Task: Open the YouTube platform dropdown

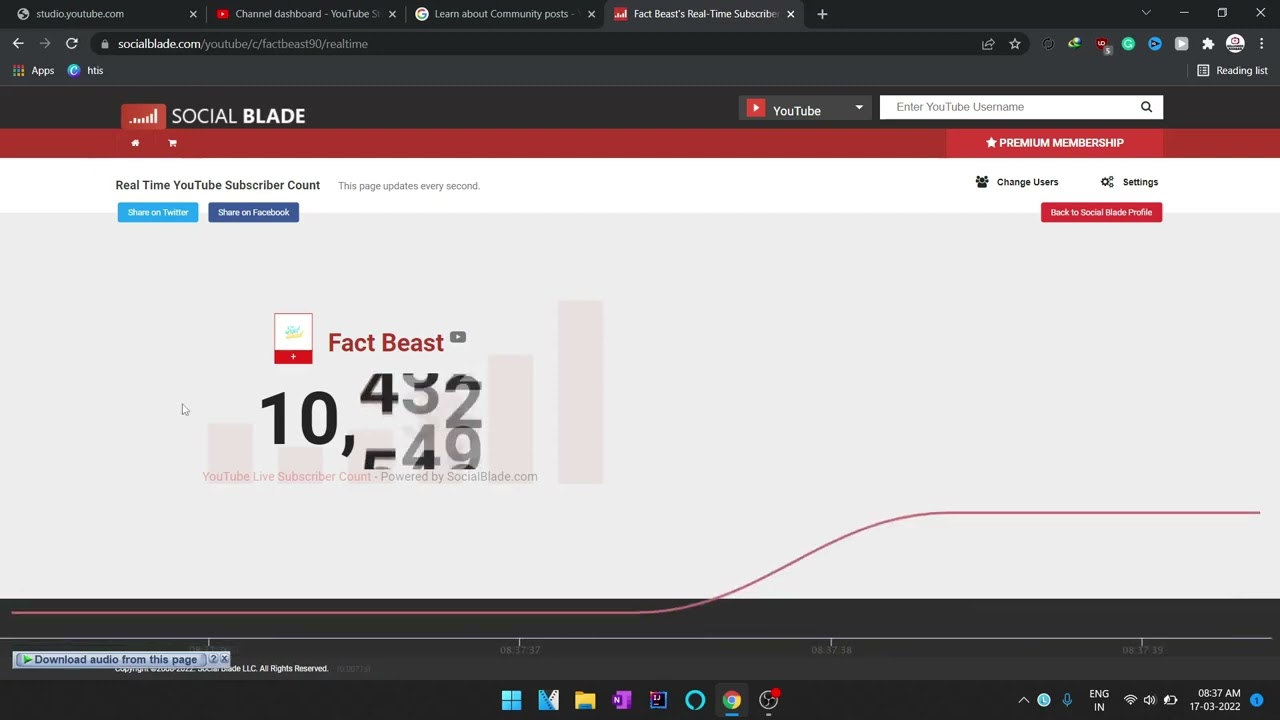Action: tap(805, 108)
